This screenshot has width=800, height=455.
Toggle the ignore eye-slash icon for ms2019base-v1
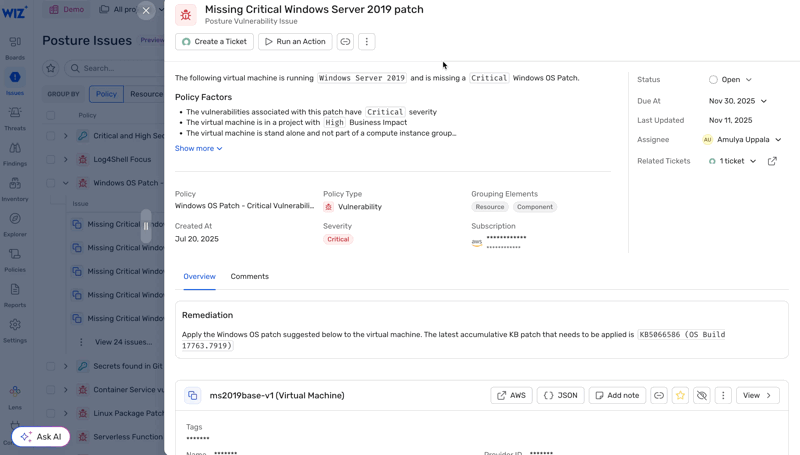[702, 396]
